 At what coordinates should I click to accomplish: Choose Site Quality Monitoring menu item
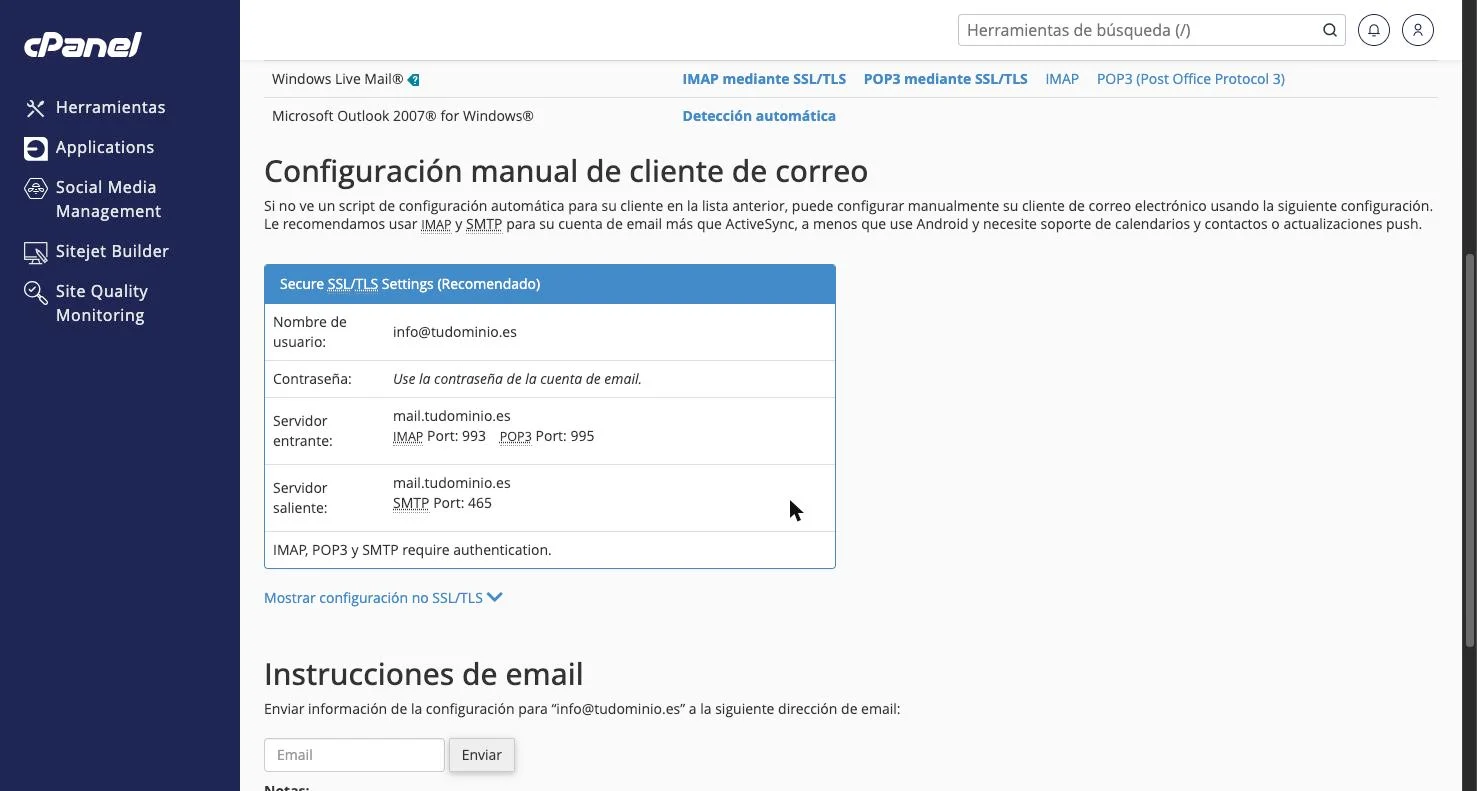tap(102, 303)
